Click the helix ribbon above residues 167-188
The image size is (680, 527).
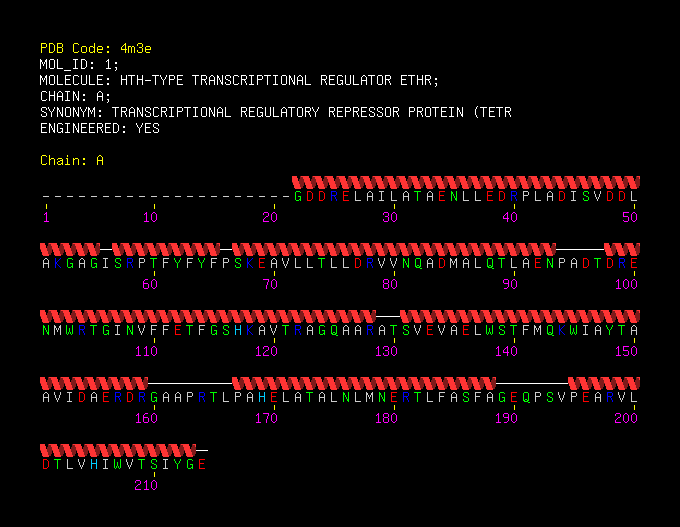click(x=364, y=383)
